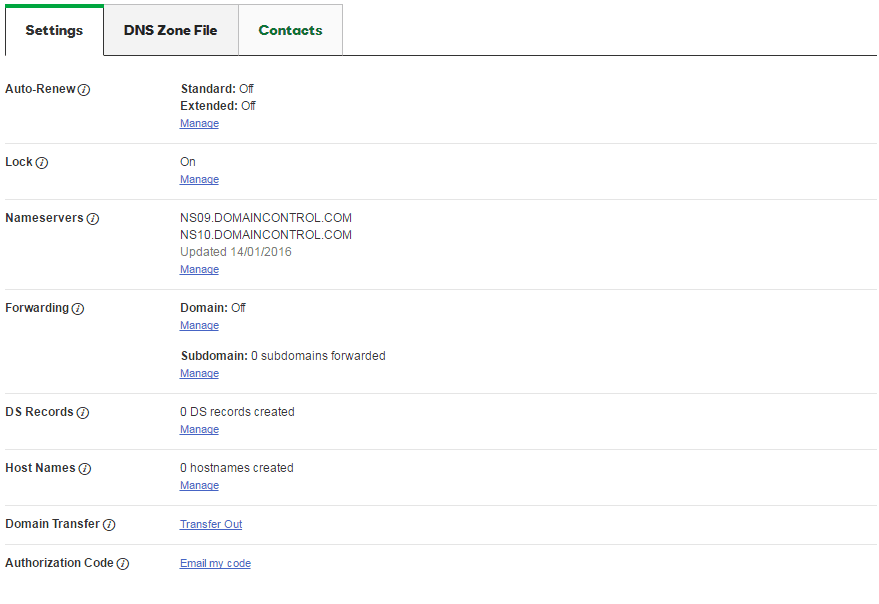This screenshot has height=604, width=879.
Task: Click the 0 hostnames created text
Action: pos(237,468)
